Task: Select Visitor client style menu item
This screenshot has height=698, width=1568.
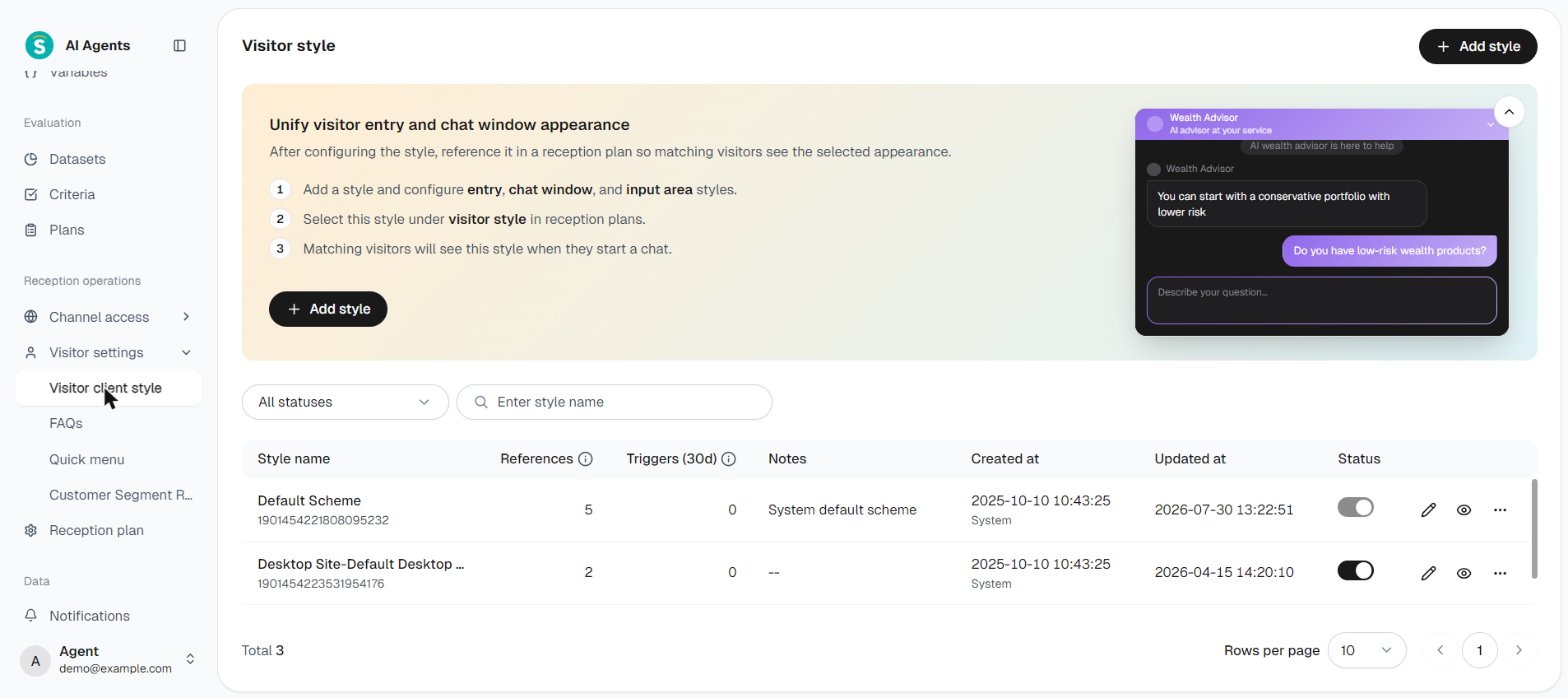Action: click(108, 388)
